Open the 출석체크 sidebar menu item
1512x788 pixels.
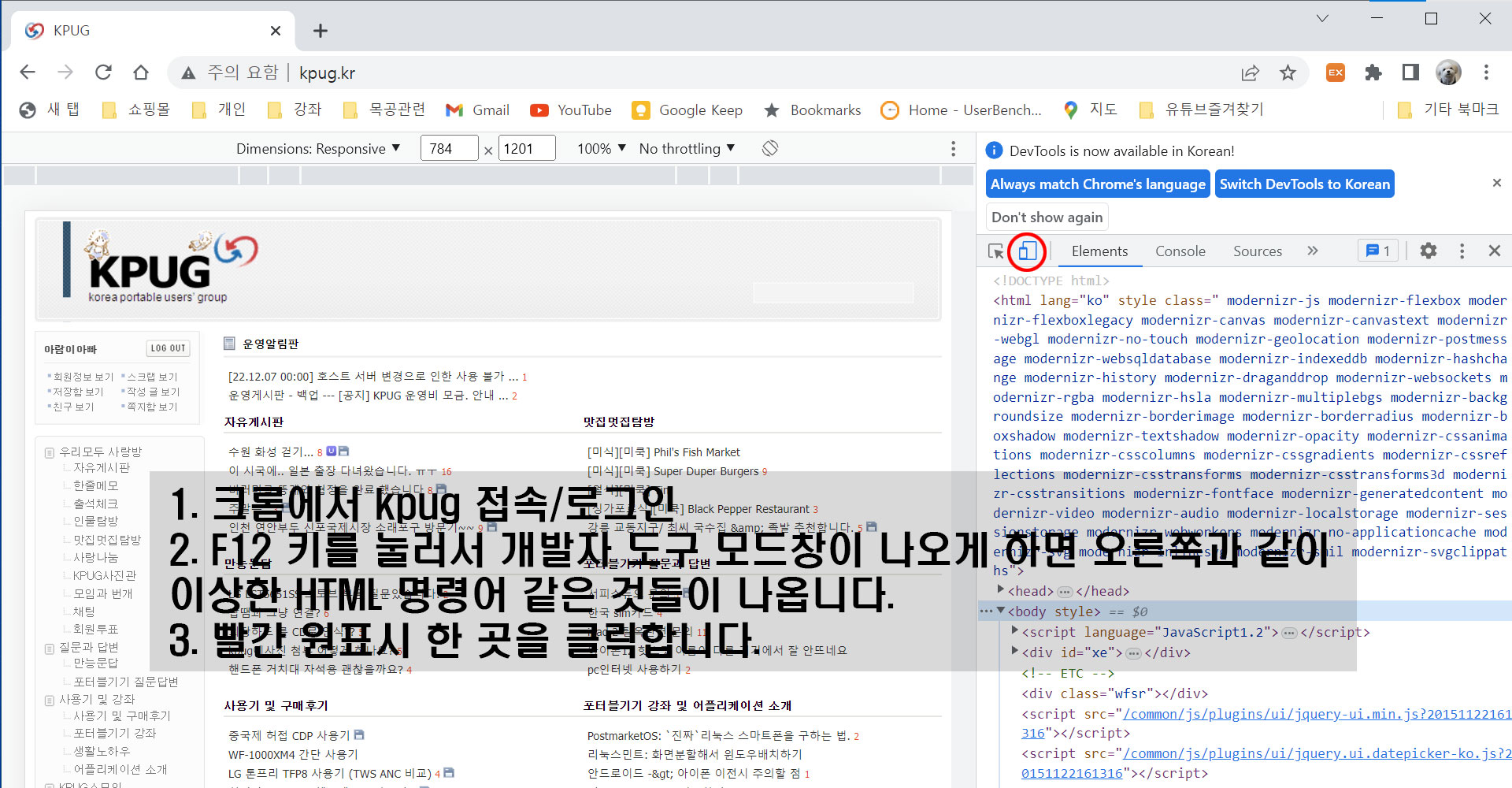click(x=95, y=504)
